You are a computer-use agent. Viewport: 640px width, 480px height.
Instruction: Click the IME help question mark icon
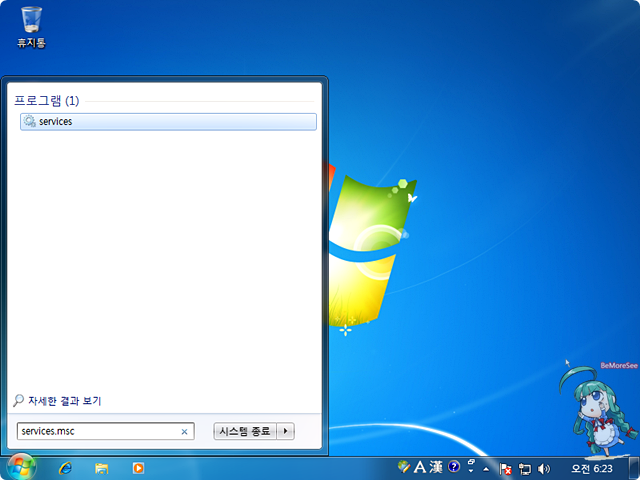[x=454, y=466]
